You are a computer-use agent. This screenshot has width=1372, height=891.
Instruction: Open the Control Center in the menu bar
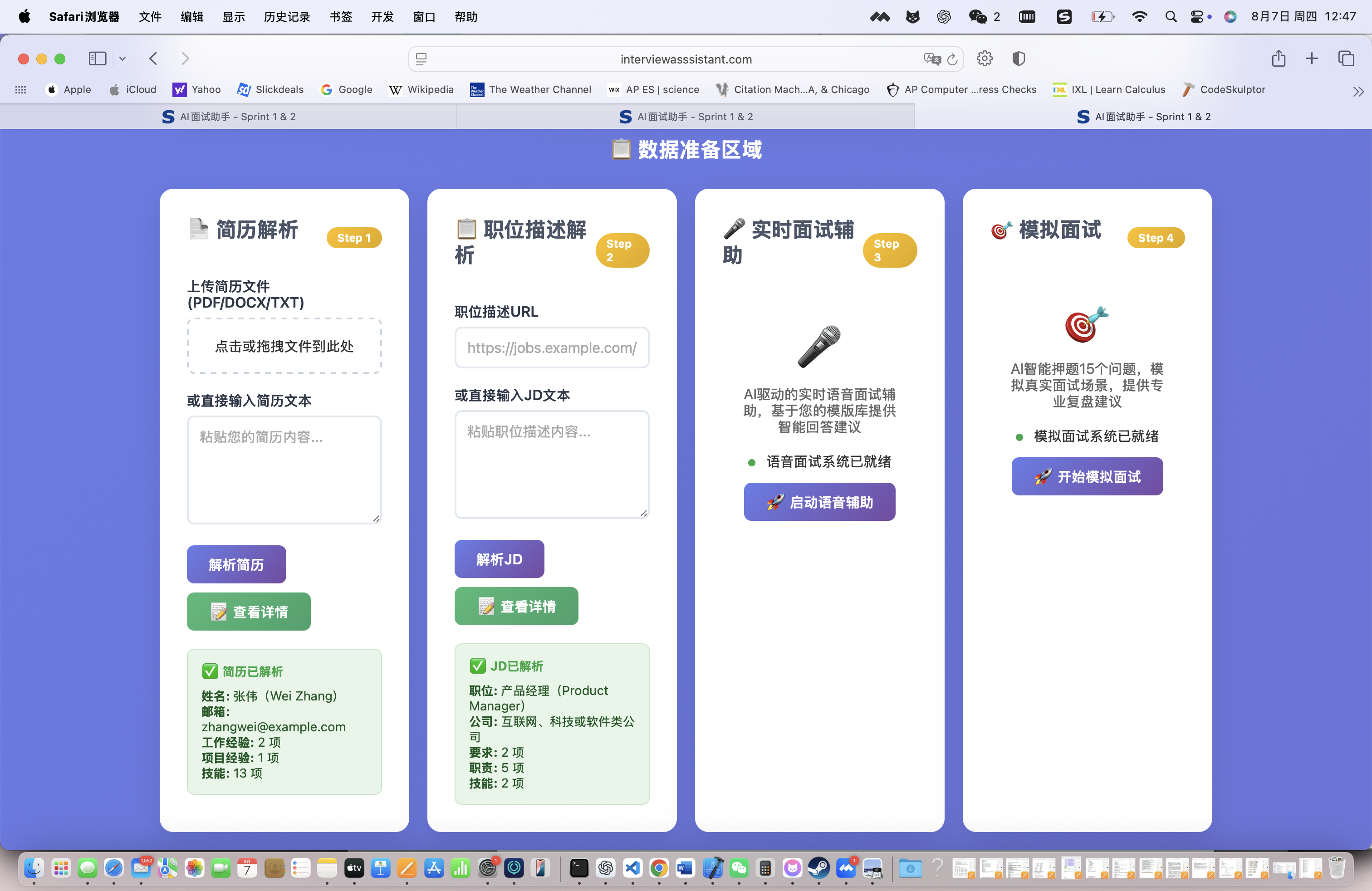1197,17
